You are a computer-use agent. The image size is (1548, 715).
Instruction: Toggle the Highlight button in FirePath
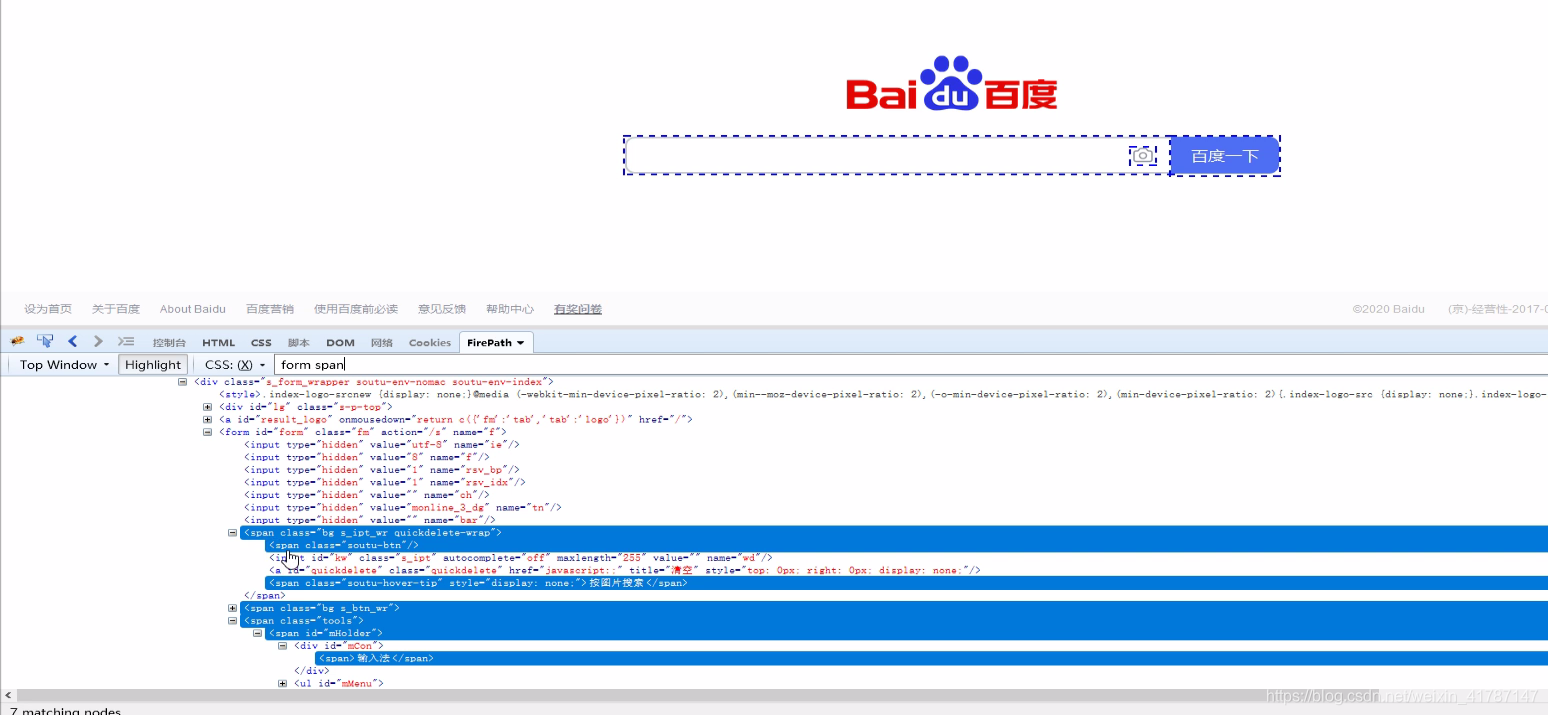pyautogui.click(x=153, y=365)
